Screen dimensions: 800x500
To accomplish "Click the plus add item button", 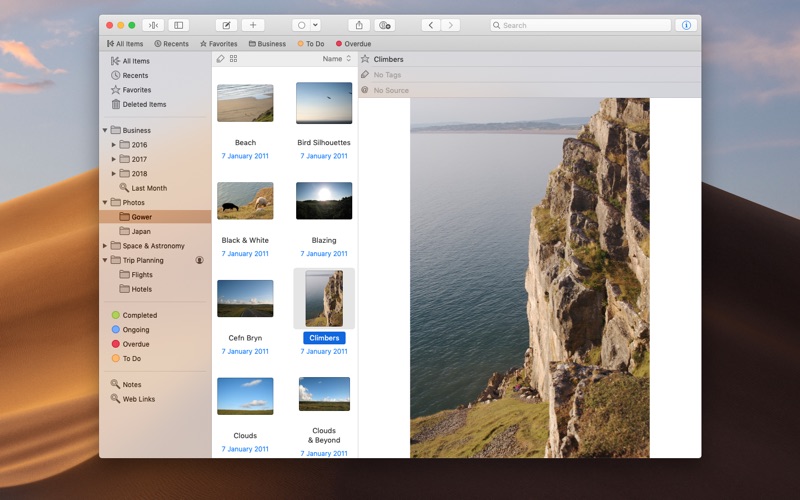I will [253, 25].
